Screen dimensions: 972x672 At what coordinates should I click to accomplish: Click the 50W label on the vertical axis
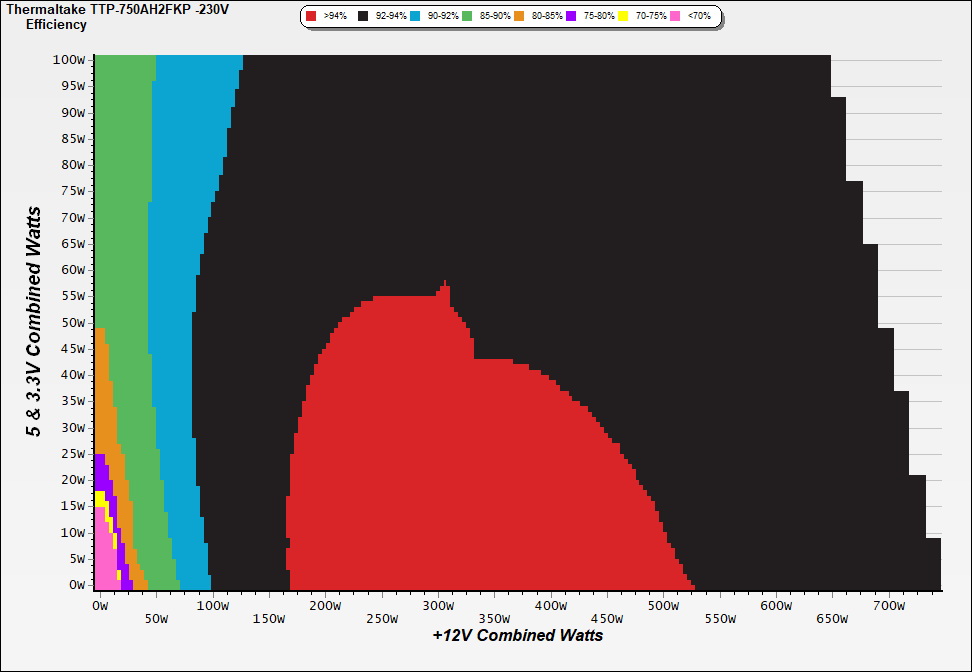pos(72,322)
